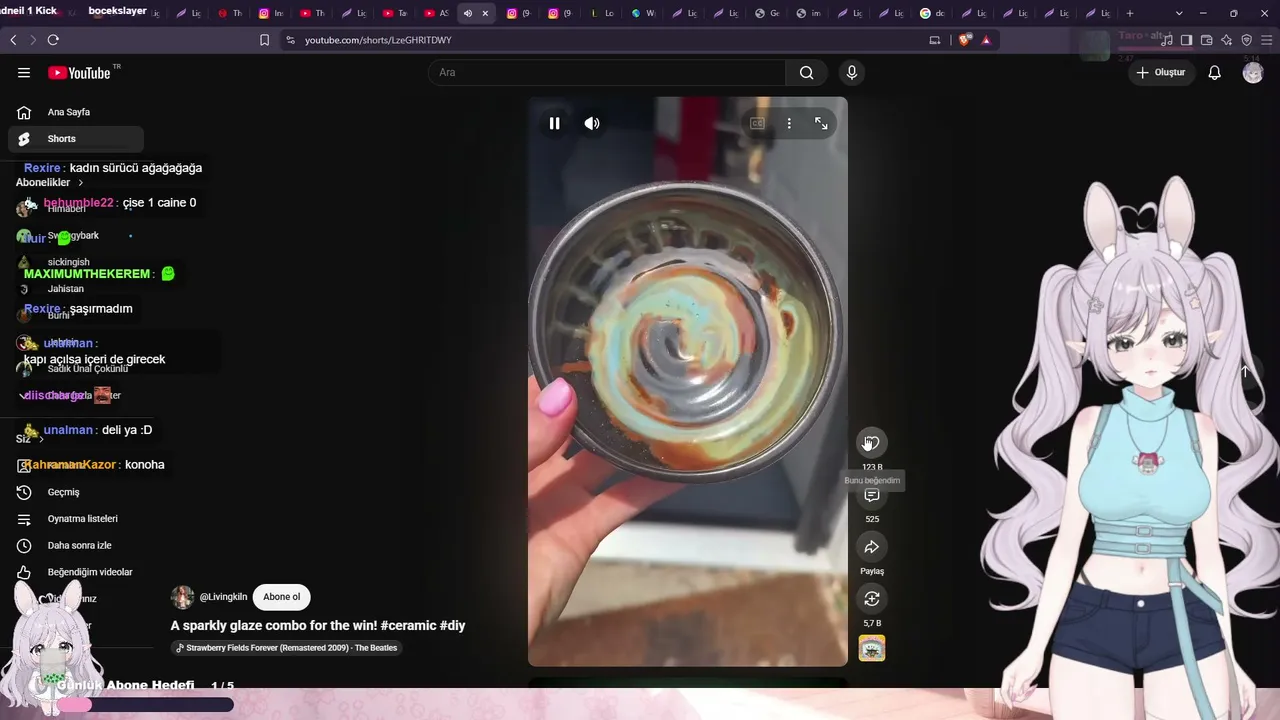The image size is (1280, 720).
Task: Open the Livingkiln channel avatar
Action: click(182, 597)
